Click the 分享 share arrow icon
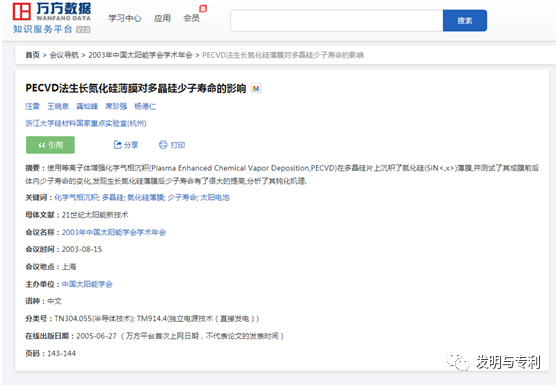This screenshot has width=558, height=387. pyautogui.click(x=117, y=145)
